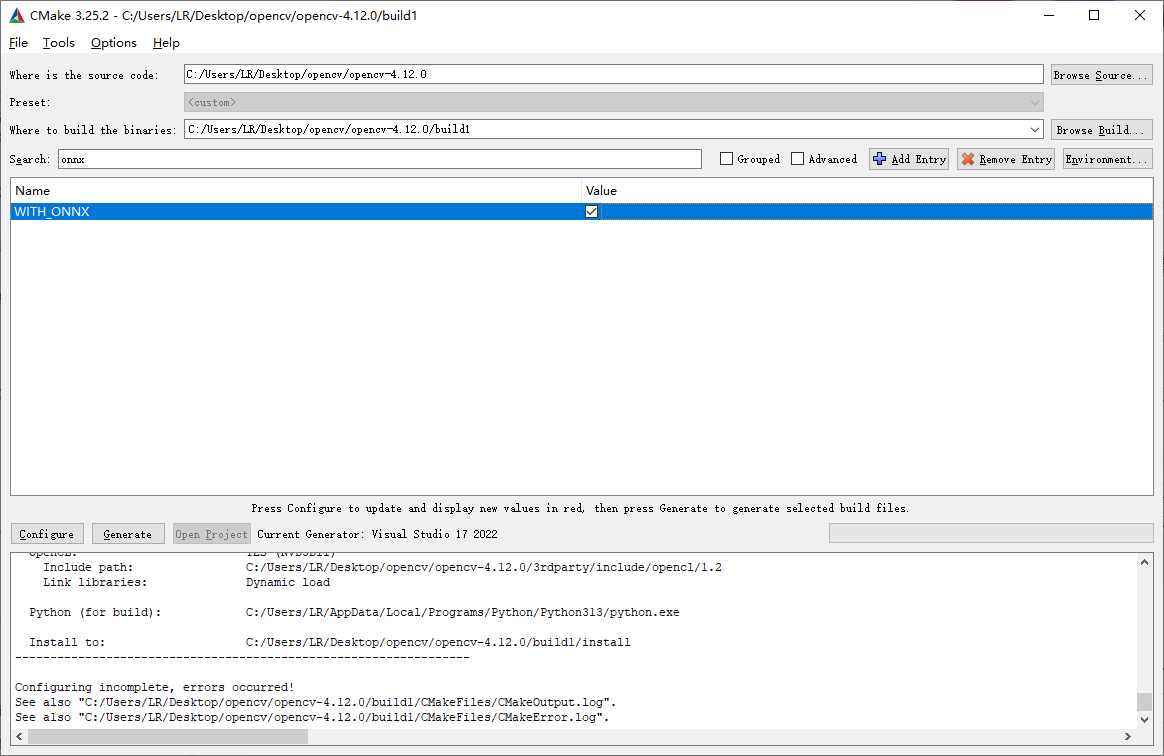Click the Search field containing onnx
The width and height of the screenshot is (1164, 756).
coord(379,159)
